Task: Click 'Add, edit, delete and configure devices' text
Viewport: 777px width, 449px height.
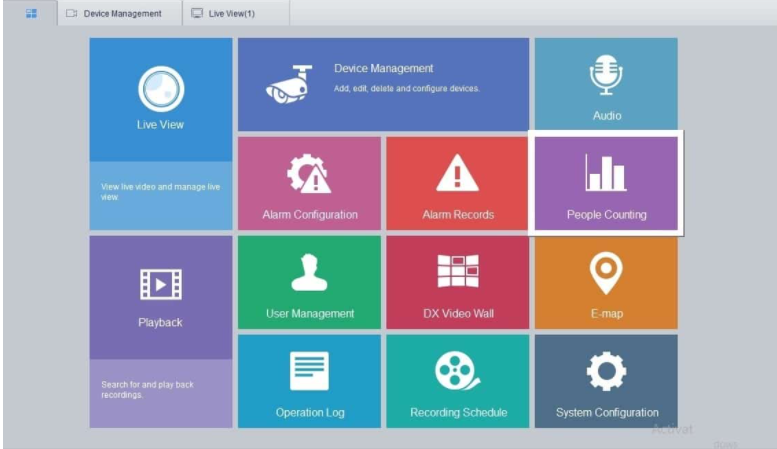Action: tap(407, 89)
